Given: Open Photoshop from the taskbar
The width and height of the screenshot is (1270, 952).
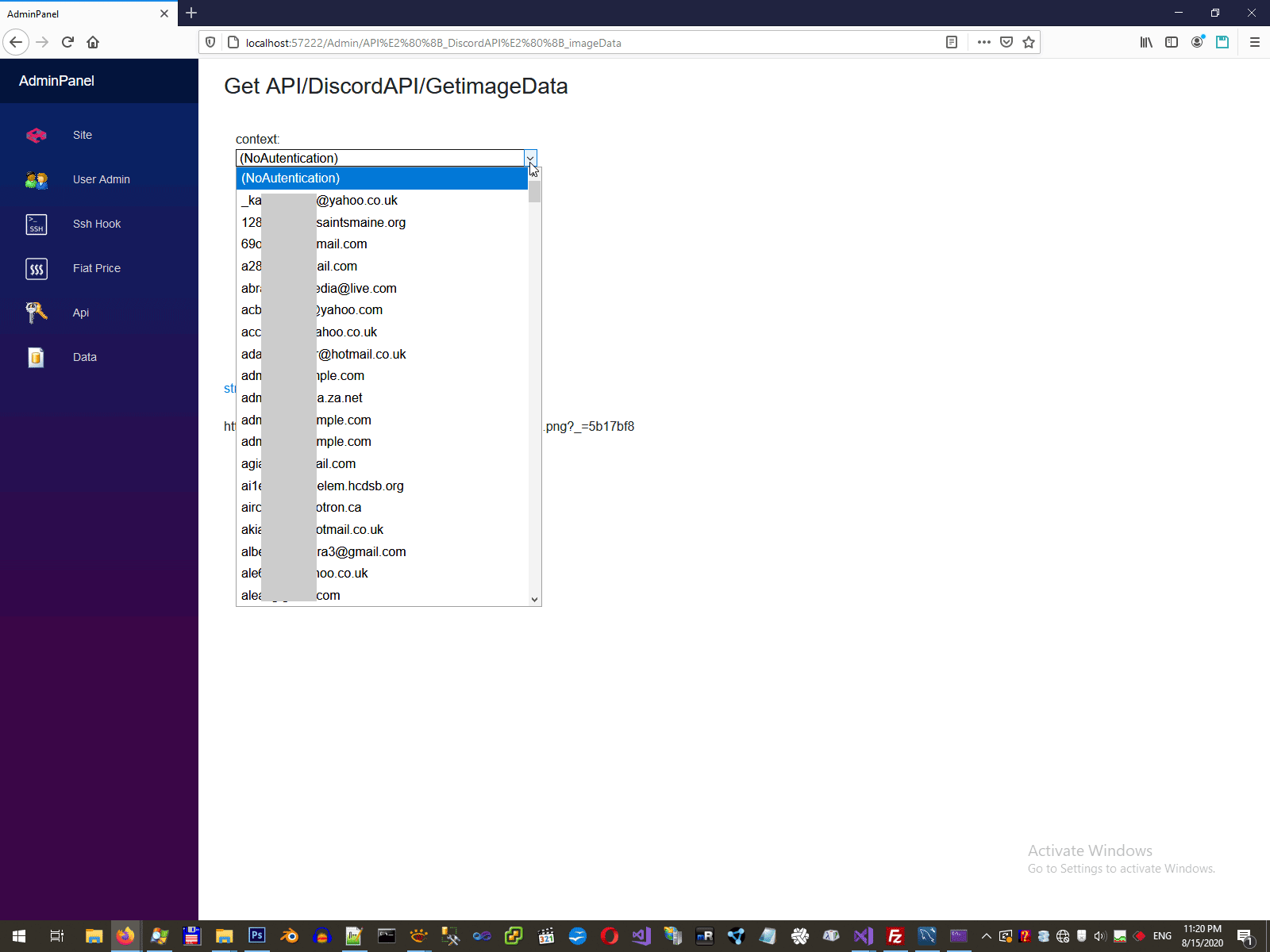Looking at the screenshot, I should click(x=256, y=936).
